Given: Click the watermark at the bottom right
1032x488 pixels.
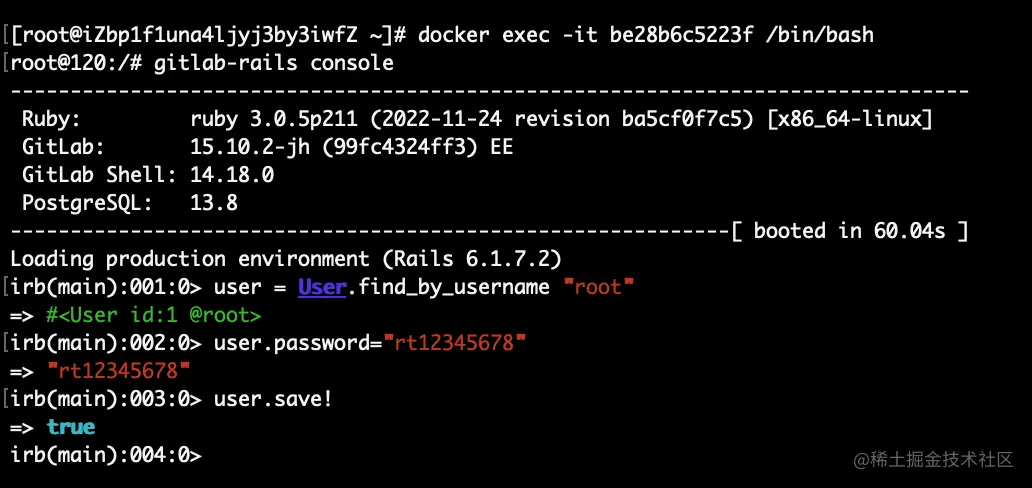Looking at the screenshot, I should click(933, 459).
